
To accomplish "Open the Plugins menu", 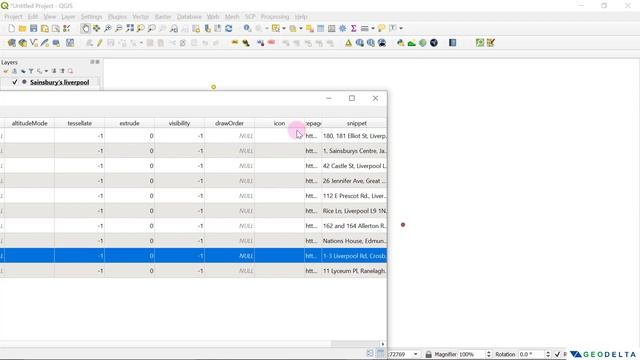I will pos(117,17).
